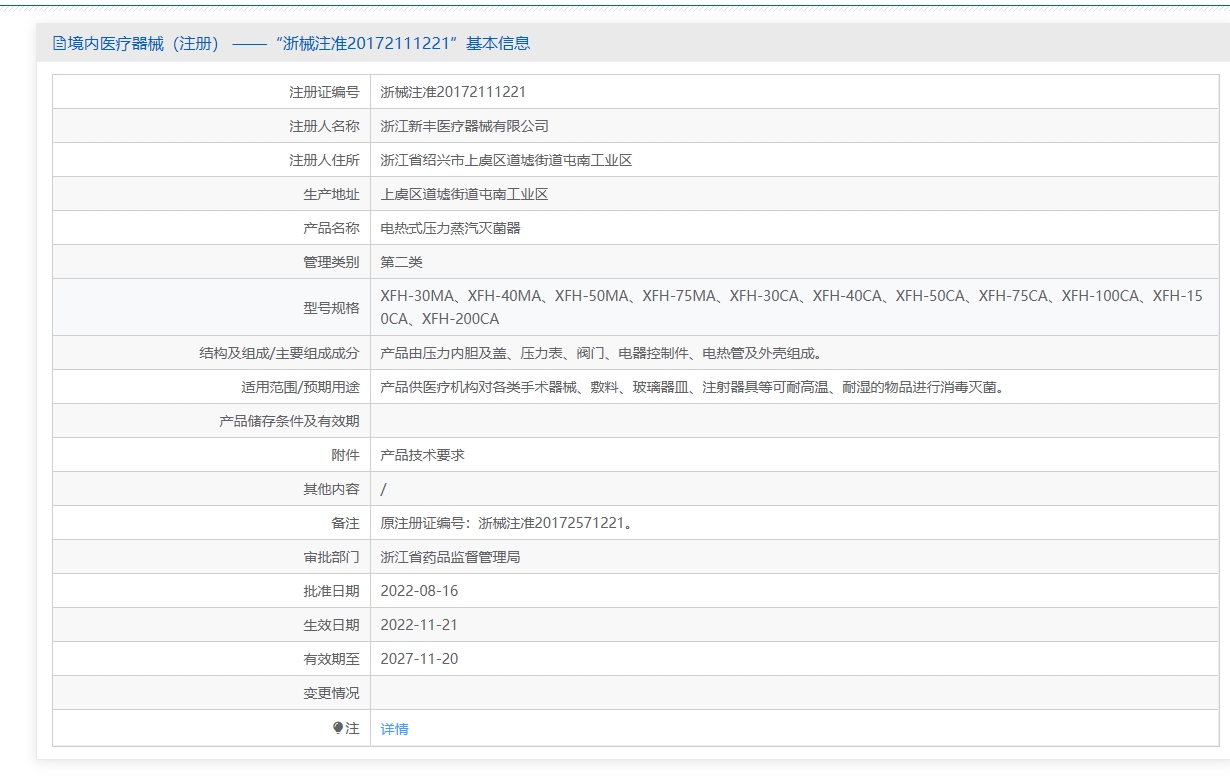
Task: Click the bulb icon next to 注
Action: (338, 728)
